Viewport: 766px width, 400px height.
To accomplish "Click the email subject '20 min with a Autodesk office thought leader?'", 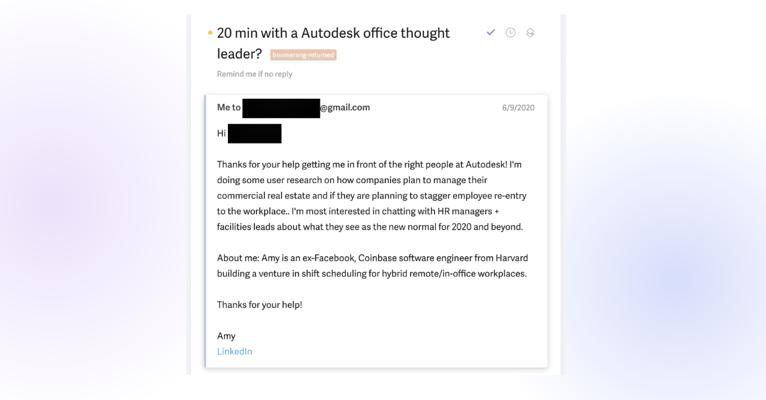I will pyautogui.click(x=333, y=33).
